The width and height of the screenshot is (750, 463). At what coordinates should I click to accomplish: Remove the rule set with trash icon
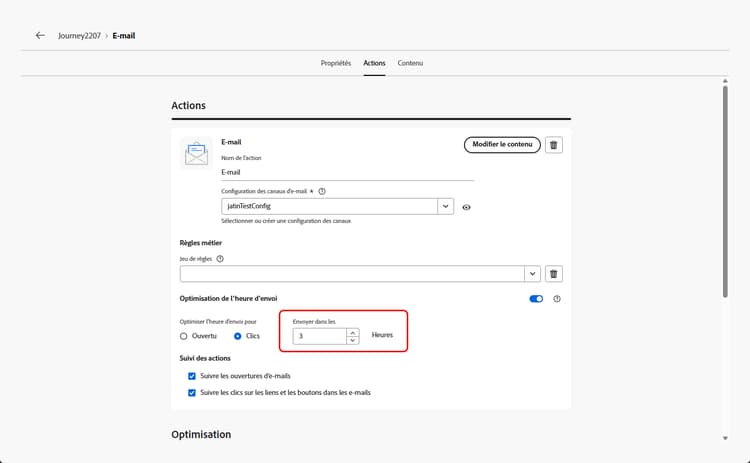pyautogui.click(x=553, y=274)
